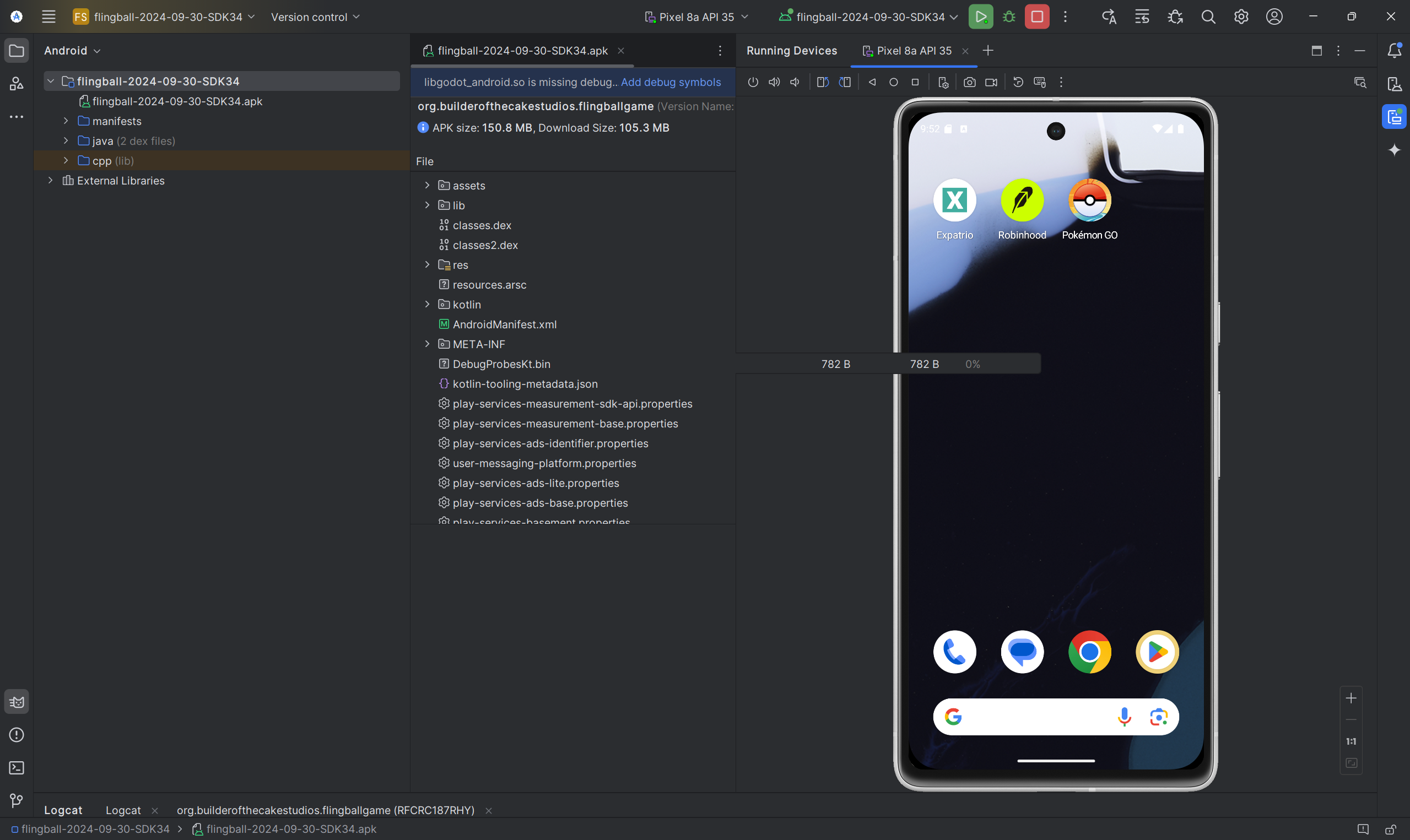Viewport: 1410px width, 840px height.
Task: Toggle emulator UI inspection icon
Action: [1360, 83]
